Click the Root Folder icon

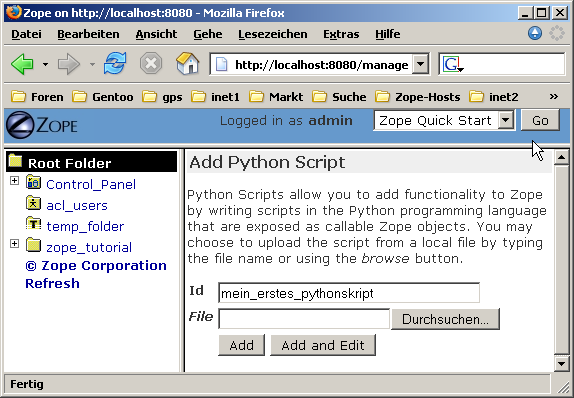15,161
